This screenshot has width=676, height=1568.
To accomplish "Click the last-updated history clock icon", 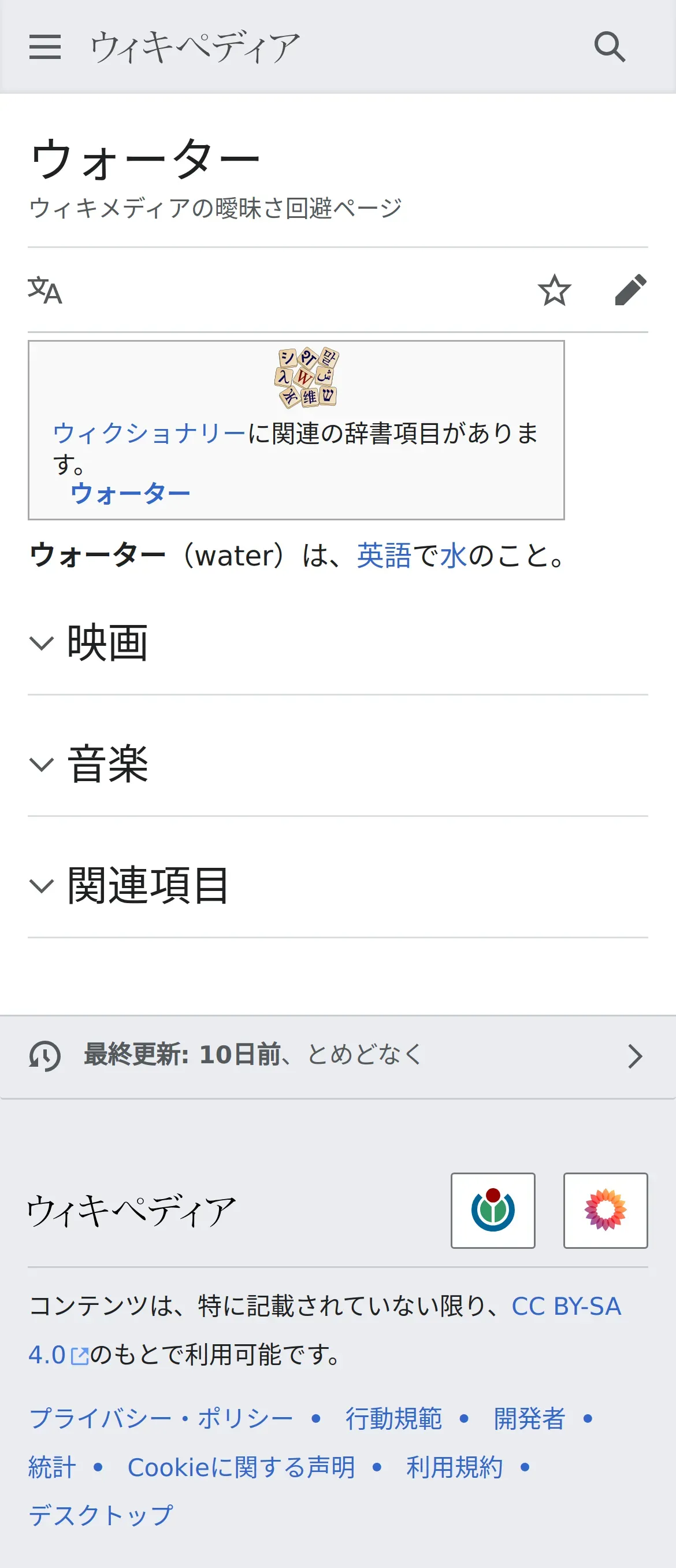I will point(45,1056).
